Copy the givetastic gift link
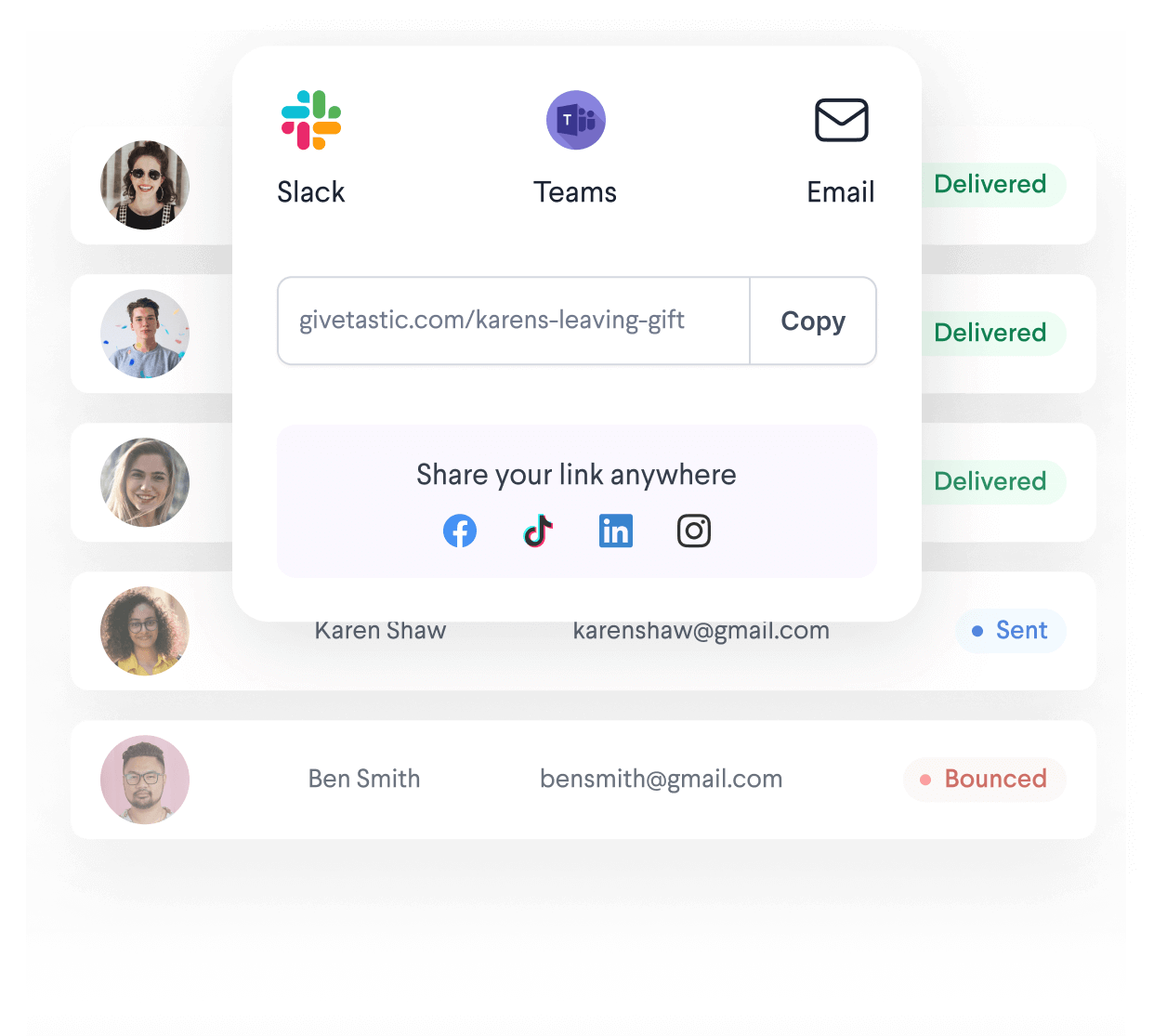 click(813, 321)
